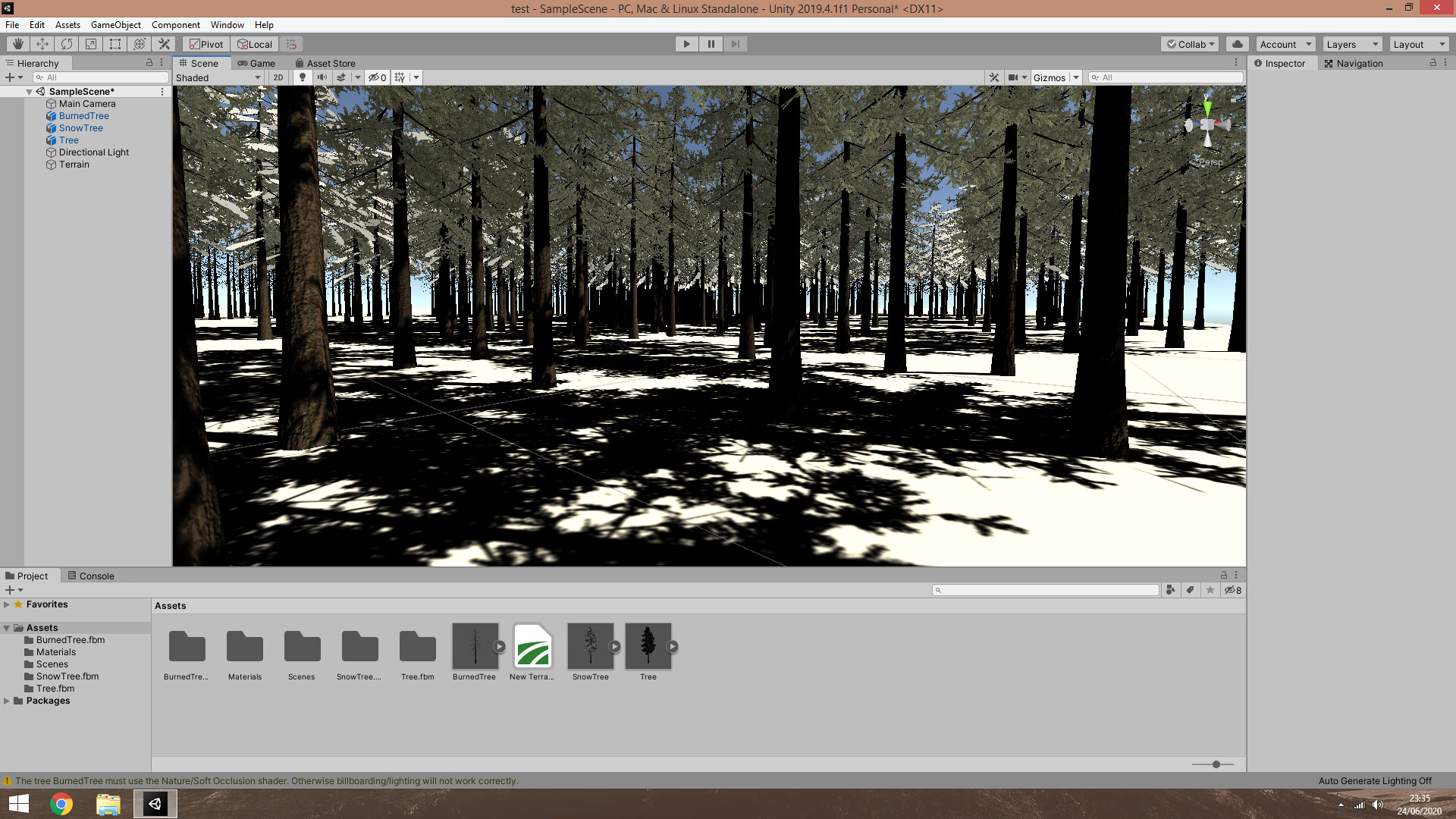Select the Rotate tool
1456x819 pixels.
click(x=67, y=44)
